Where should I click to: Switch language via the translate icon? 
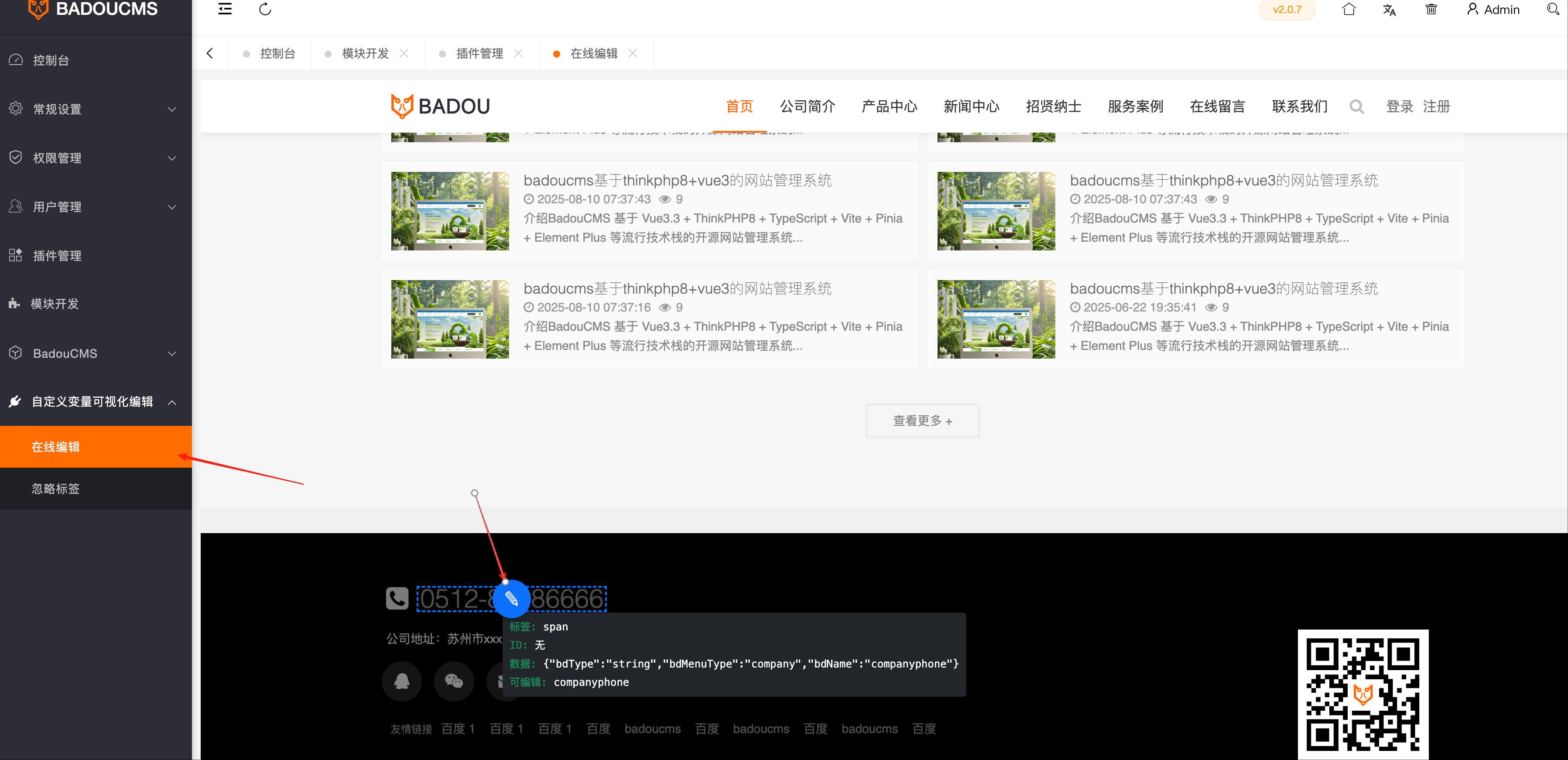(1390, 10)
